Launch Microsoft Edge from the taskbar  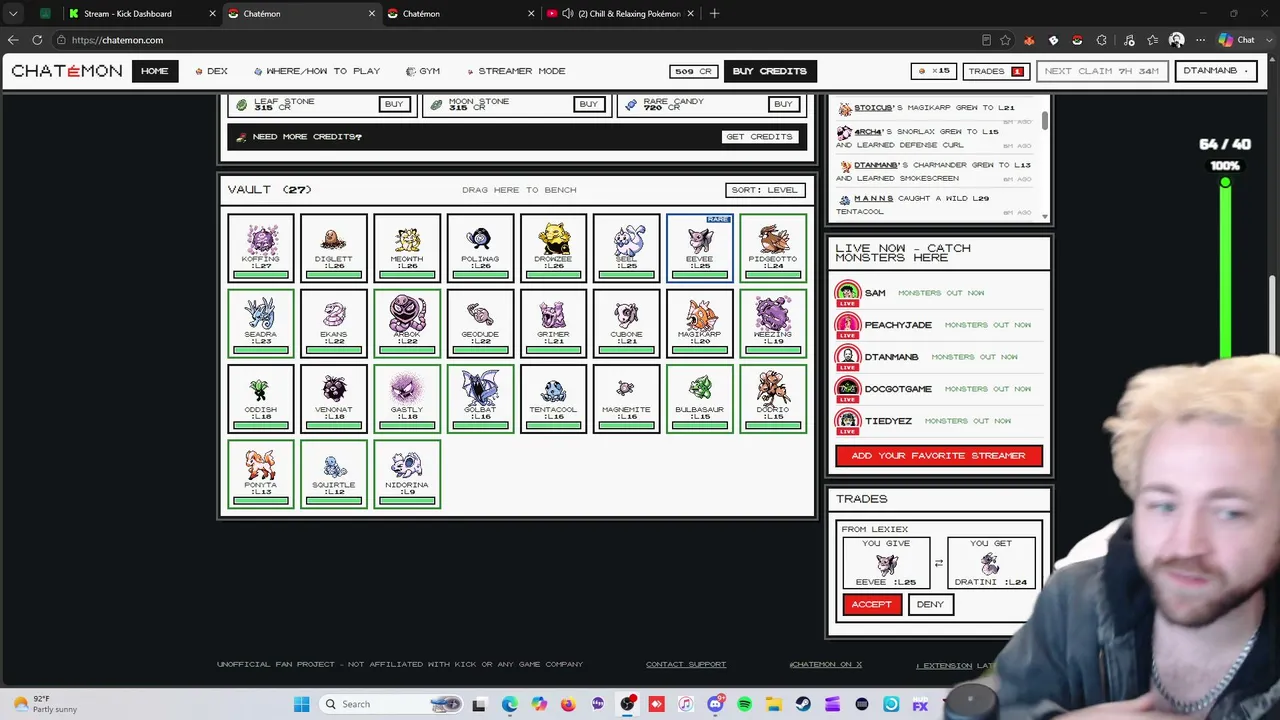click(x=510, y=704)
